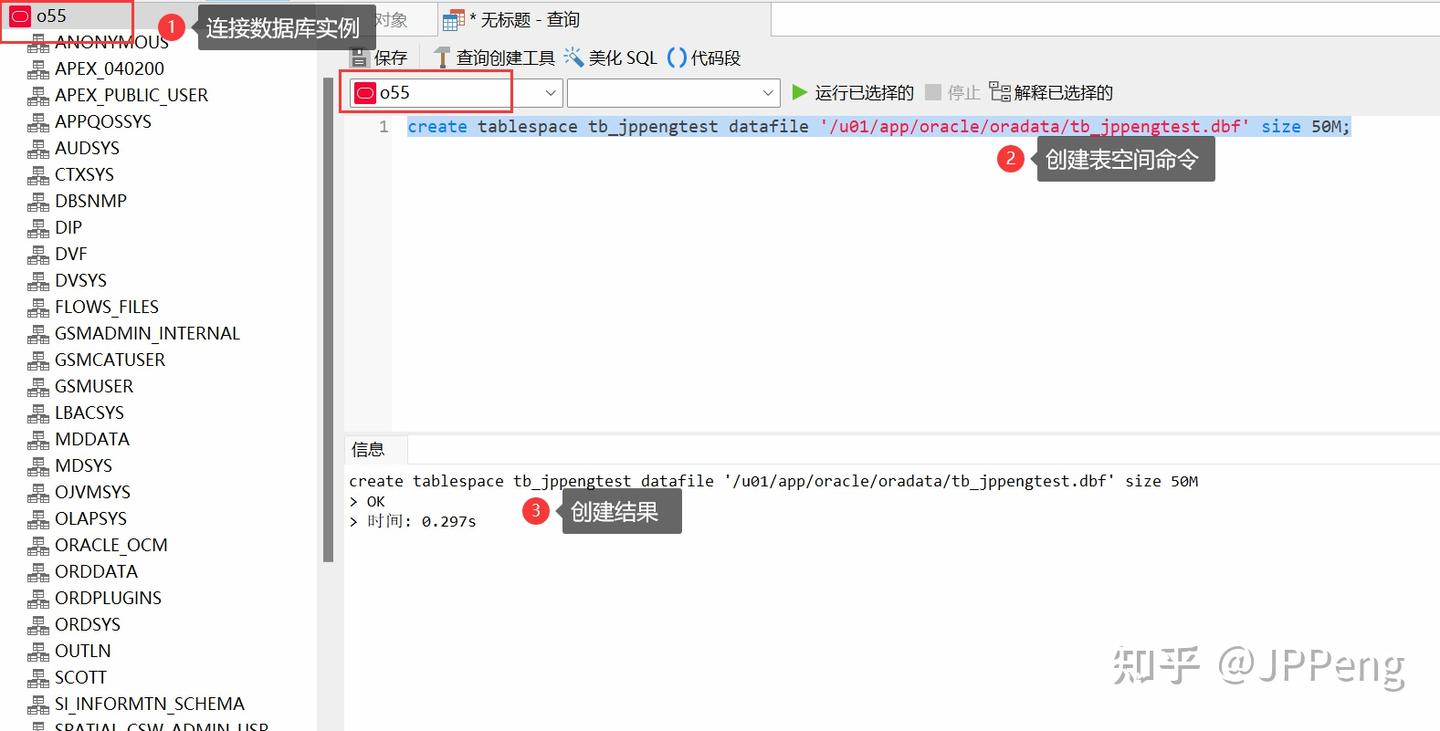
Task: Click the 美化 SQL beautify icon
Action: click(x=604, y=57)
